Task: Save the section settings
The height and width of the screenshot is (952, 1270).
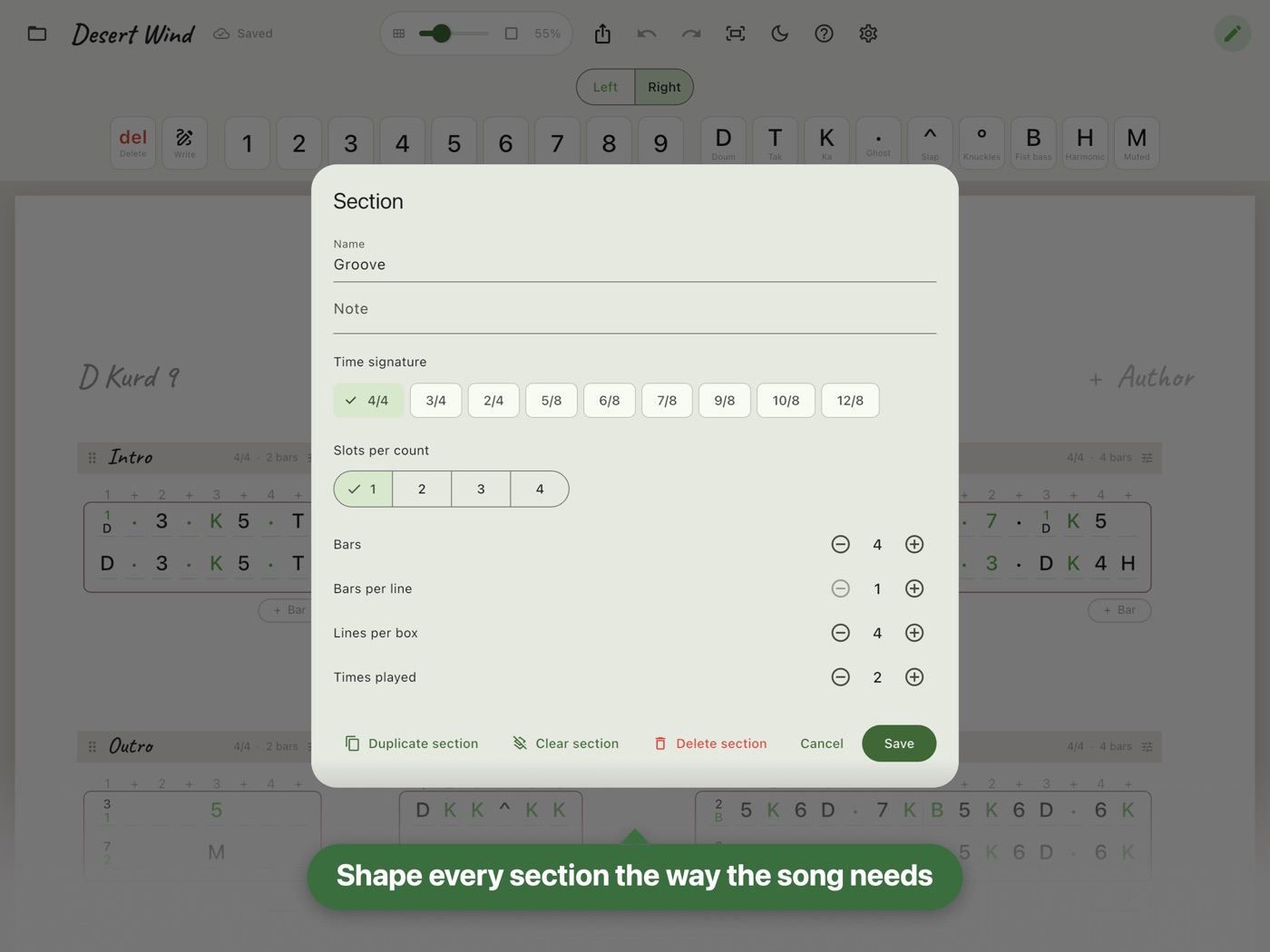Action: [x=899, y=744]
